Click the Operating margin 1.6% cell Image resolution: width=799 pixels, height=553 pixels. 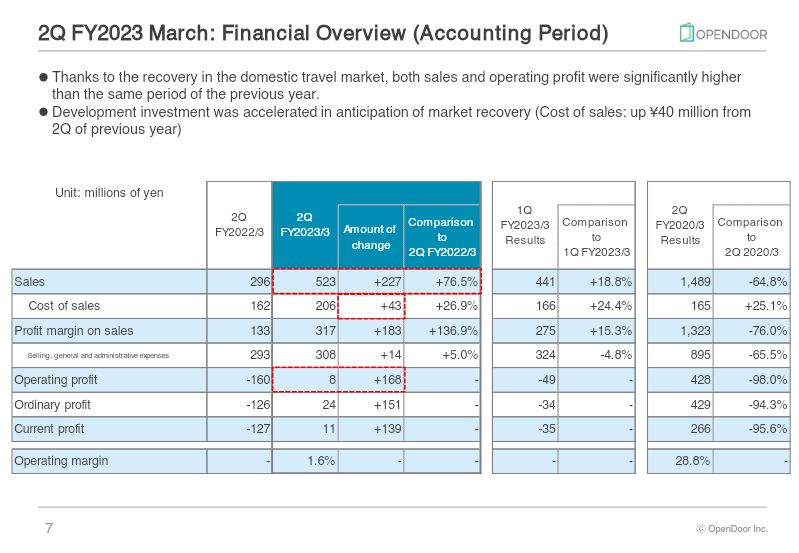coord(305,461)
